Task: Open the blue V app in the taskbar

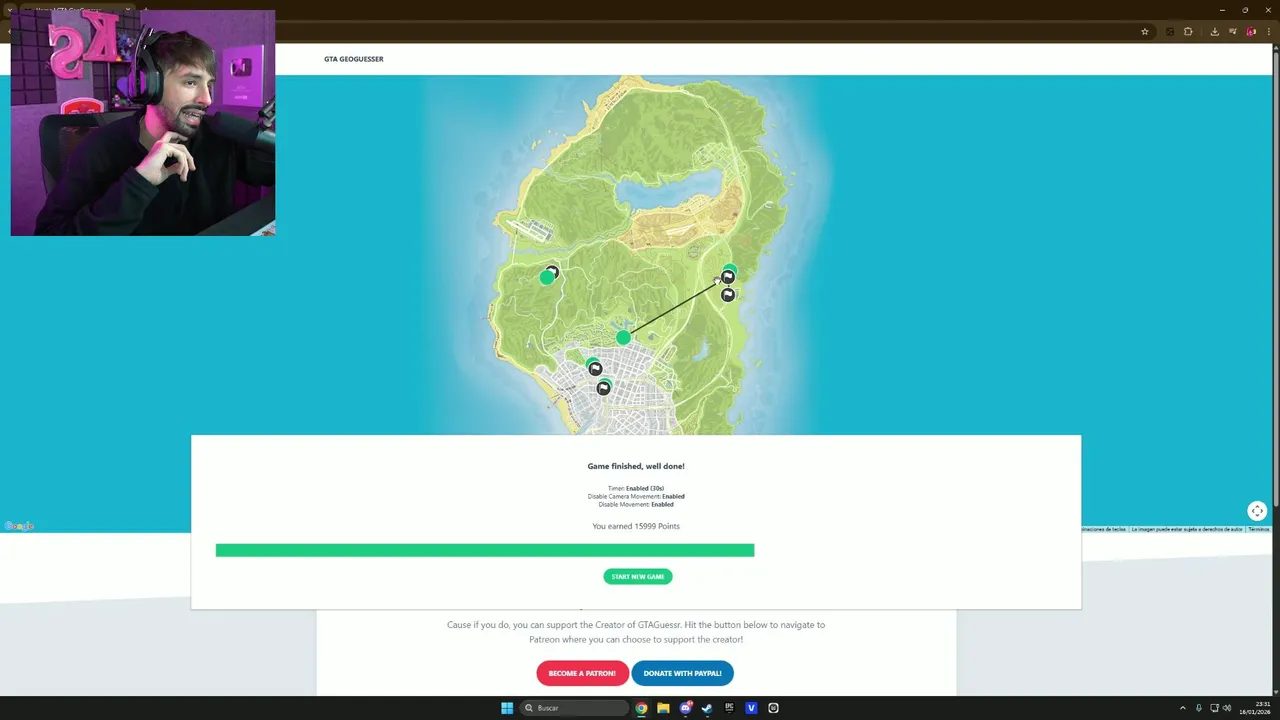Action: [x=751, y=708]
